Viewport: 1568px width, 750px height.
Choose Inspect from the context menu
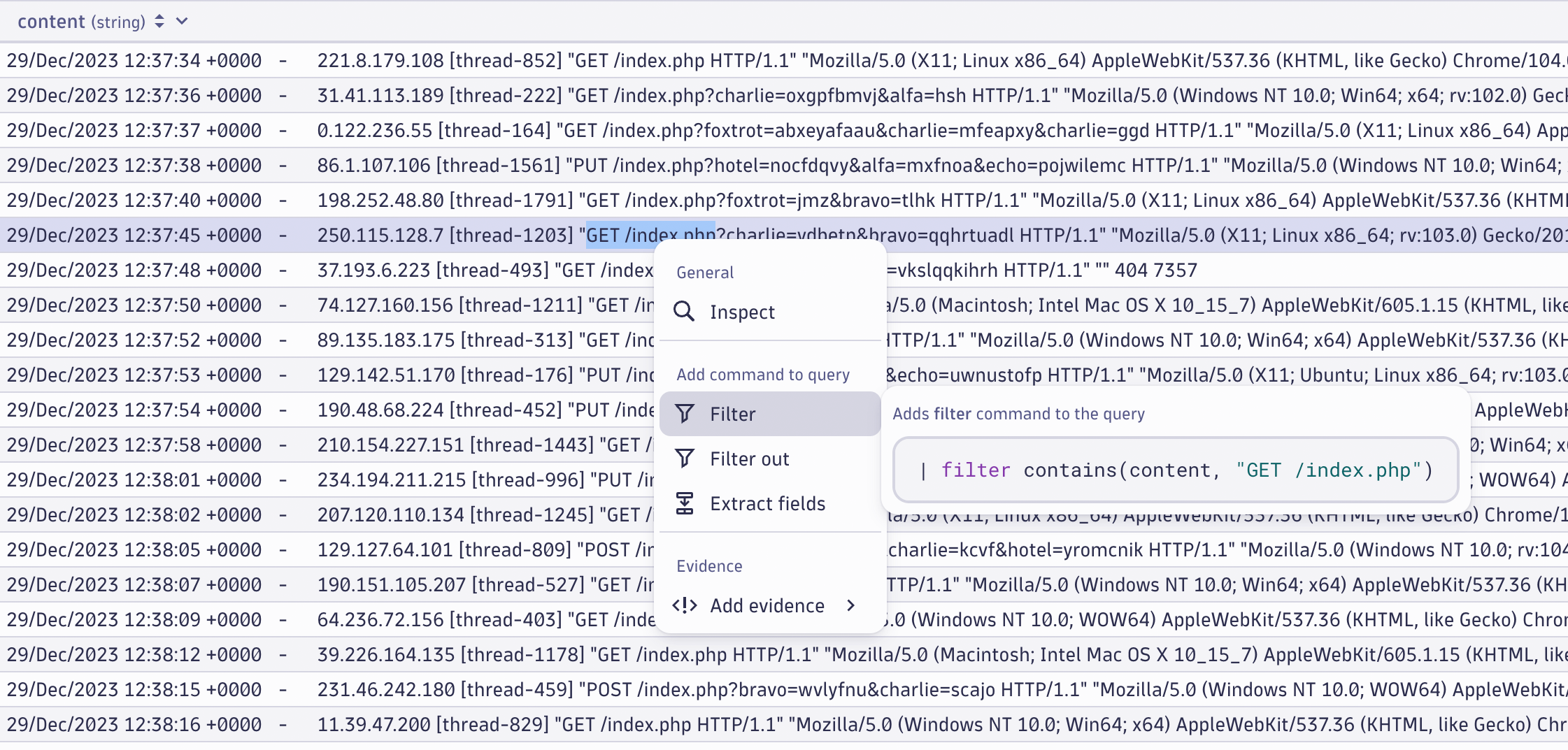pyautogui.click(x=741, y=312)
